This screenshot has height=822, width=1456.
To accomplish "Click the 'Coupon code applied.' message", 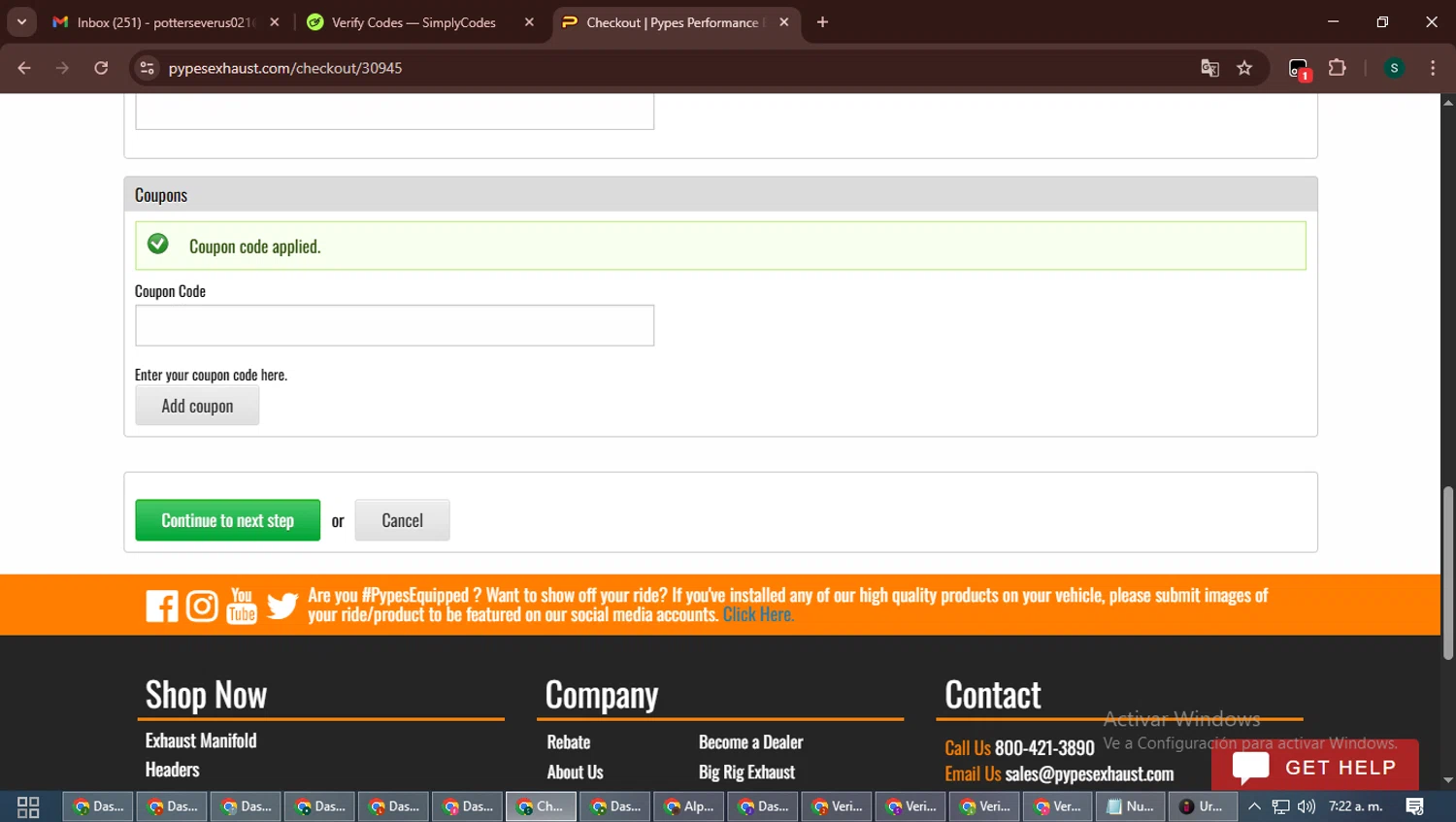I will (x=254, y=247).
